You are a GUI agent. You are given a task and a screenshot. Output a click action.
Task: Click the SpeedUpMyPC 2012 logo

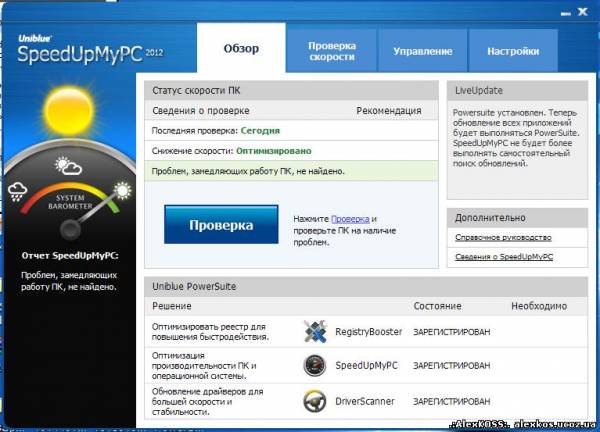(x=90, y=50)
